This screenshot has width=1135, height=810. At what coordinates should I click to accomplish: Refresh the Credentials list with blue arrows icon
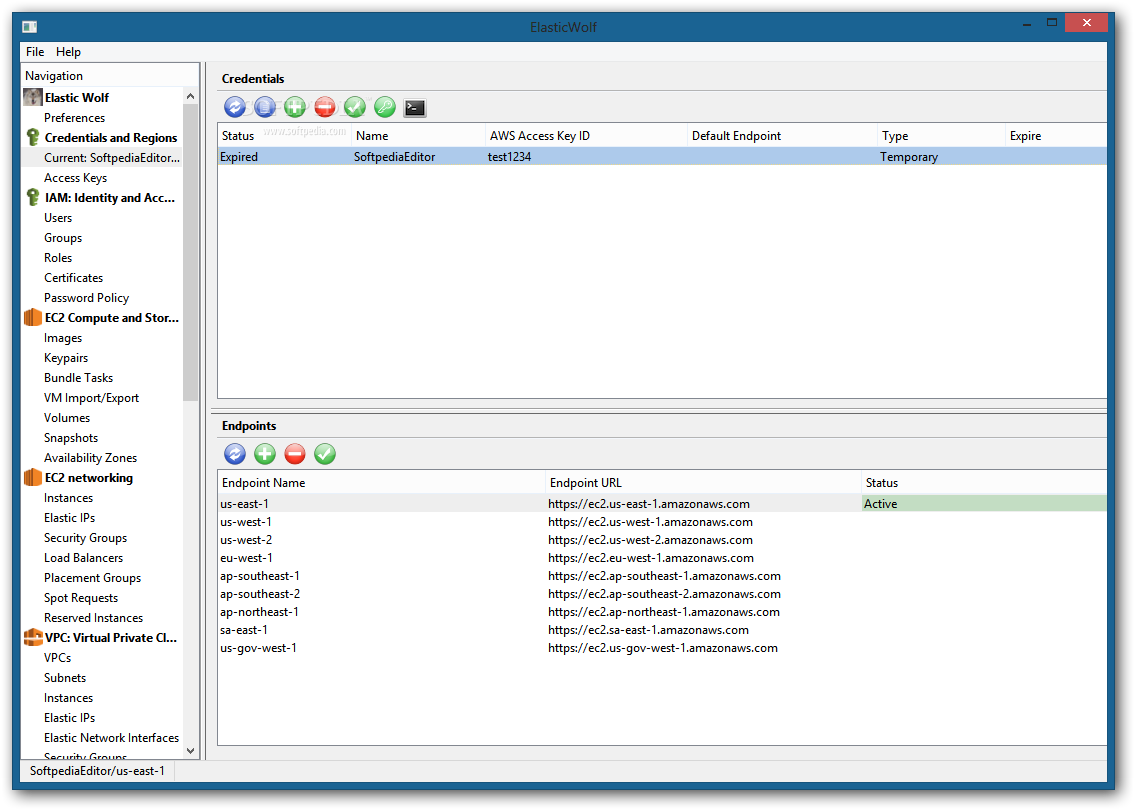235,107
